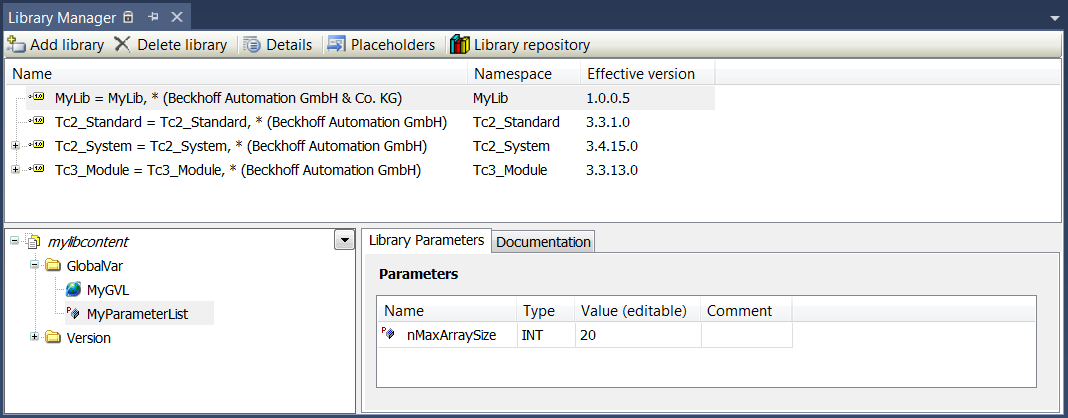Viewport: 1068px width, 418px height.
Task: Click the MyLib namespace cell
Action: [490, 99]
